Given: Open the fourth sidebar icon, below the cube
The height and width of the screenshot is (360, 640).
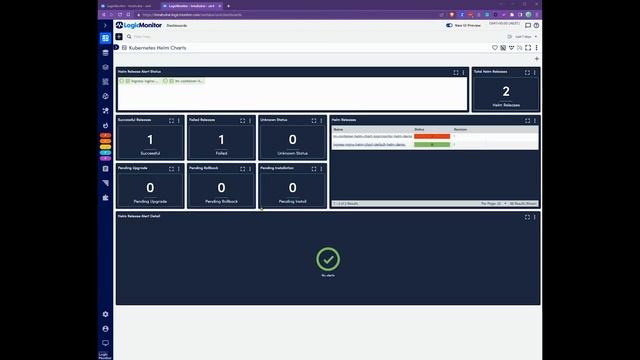Looking at the screenshot, I should pyautogui.click(x=105, y=82).
